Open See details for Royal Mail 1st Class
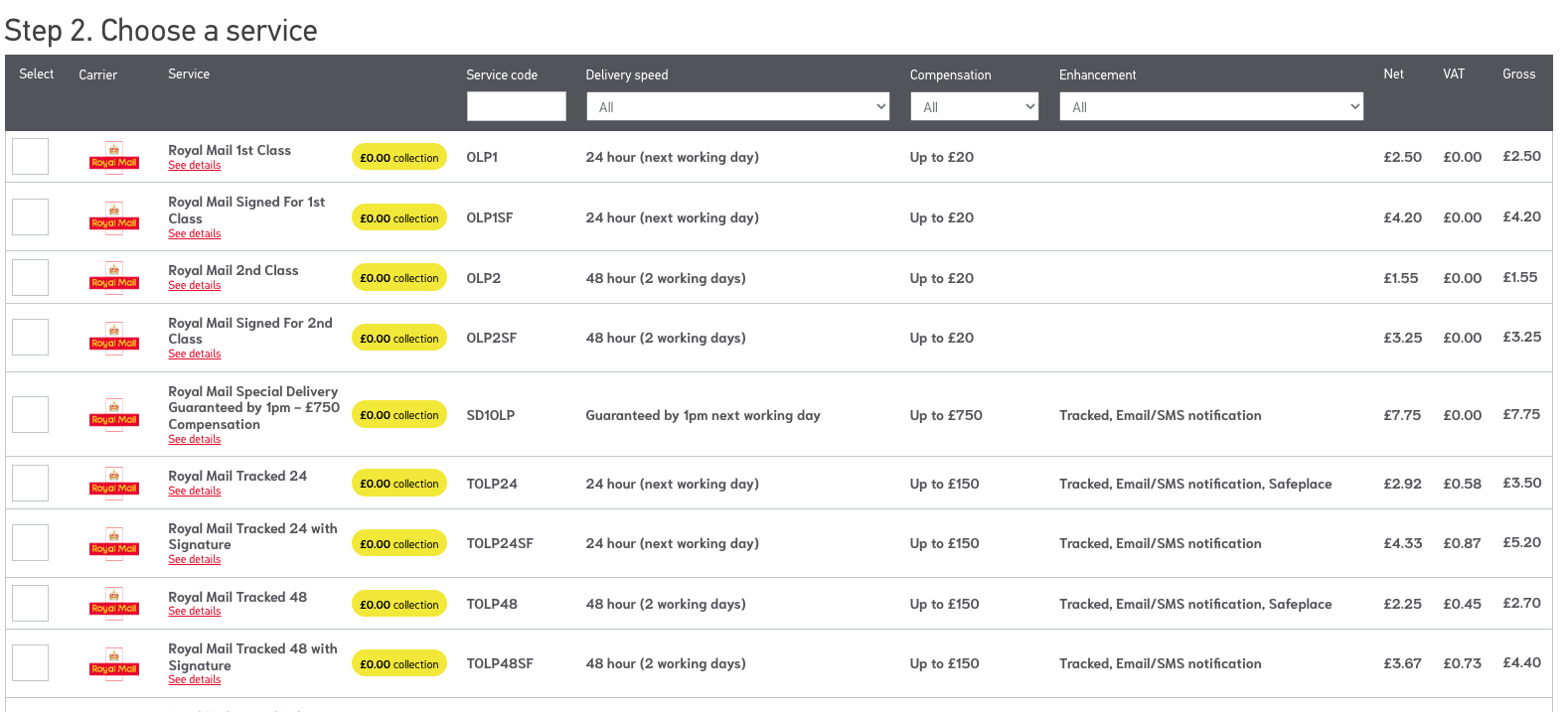 (195, 166)
